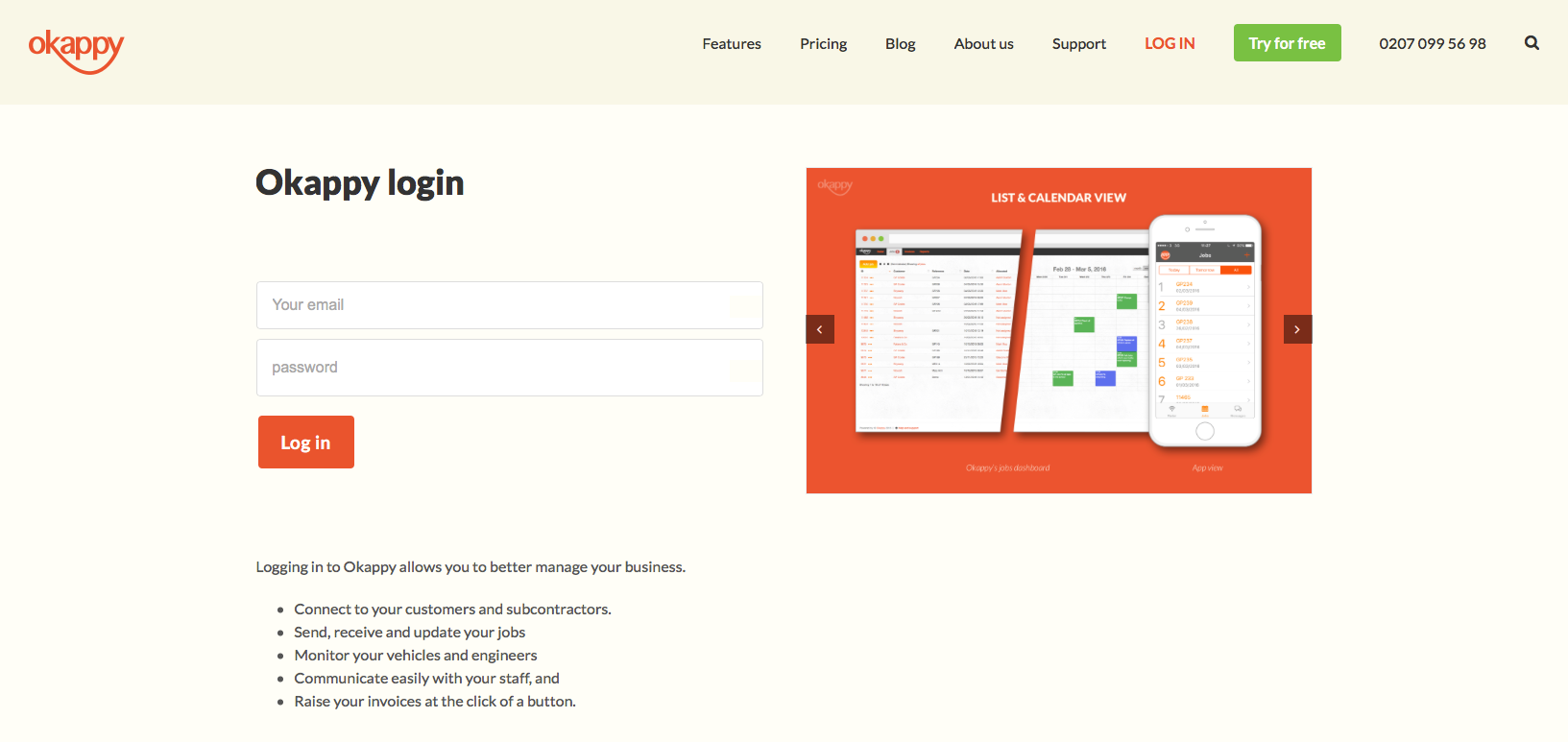Viewport: 1568px width, 742px height.
Task: Open the Features menu item
Action: (x=732, y=44)
